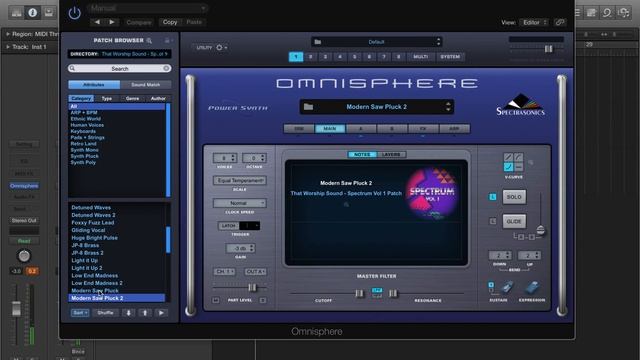640x360 pixels.
Task: Open the Normal clock speed dropdown
Action: point(240,203)
